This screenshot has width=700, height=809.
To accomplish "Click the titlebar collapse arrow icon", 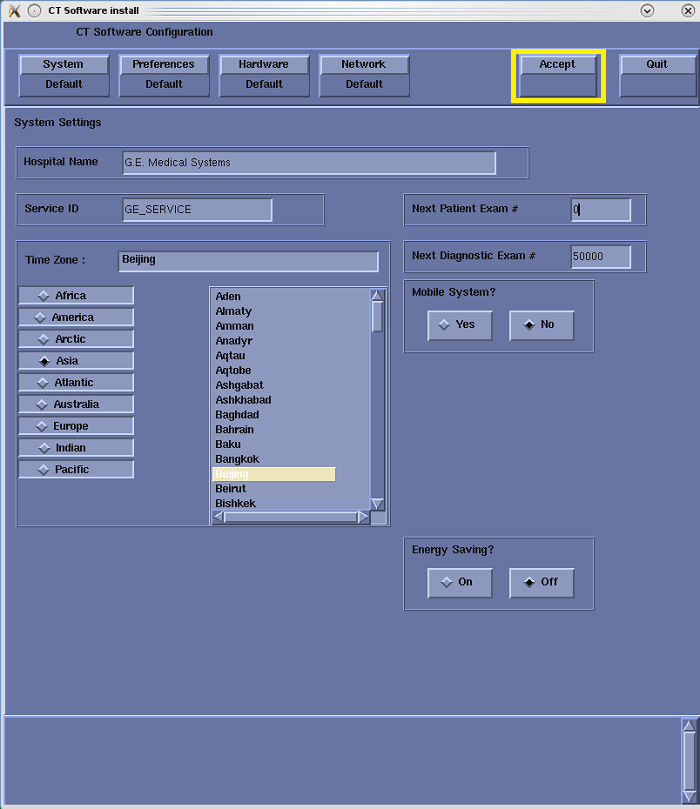I will 647,10.
